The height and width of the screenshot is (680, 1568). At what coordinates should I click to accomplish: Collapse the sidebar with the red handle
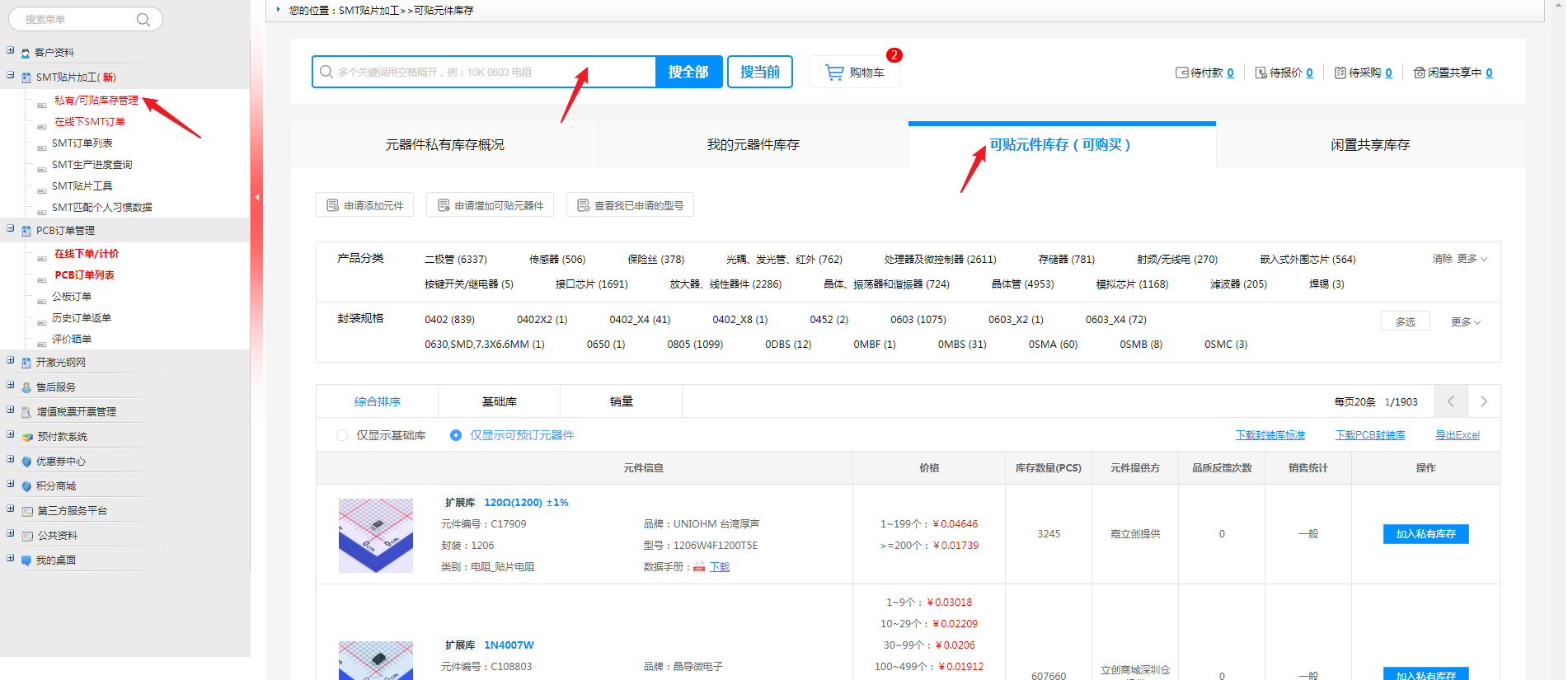pos(257,197)
